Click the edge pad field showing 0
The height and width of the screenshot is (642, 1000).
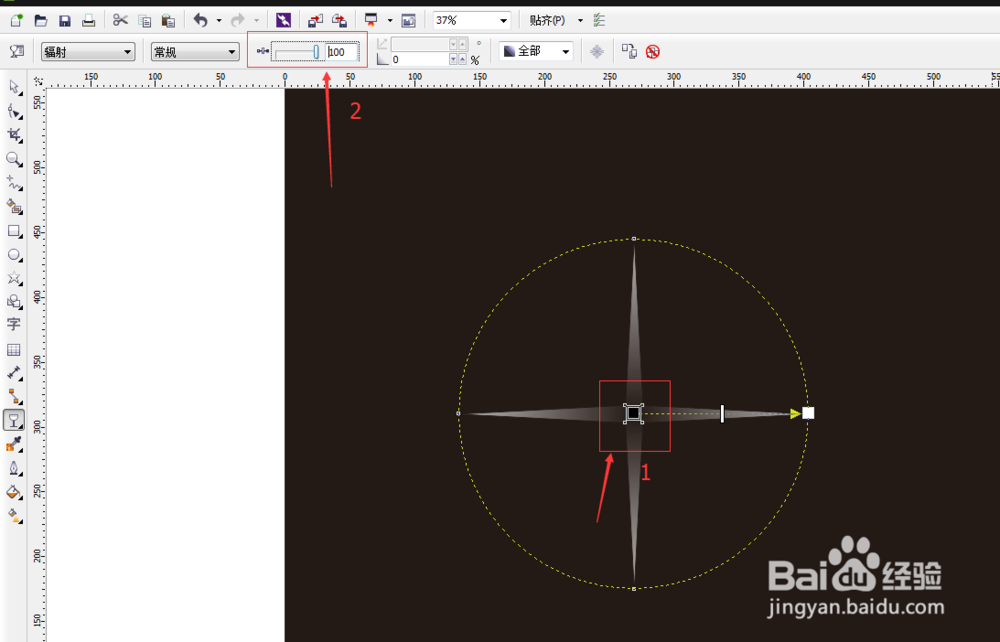point(420,59)
